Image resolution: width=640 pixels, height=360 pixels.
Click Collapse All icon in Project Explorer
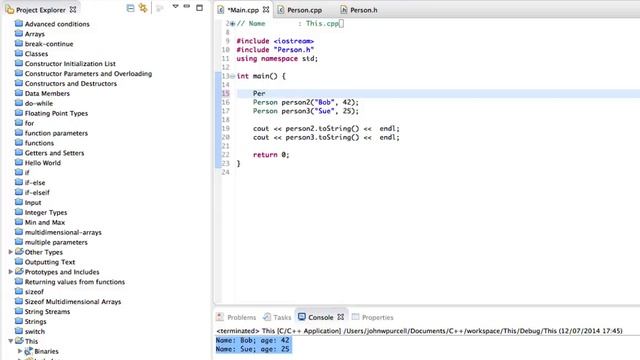point(130,8)
